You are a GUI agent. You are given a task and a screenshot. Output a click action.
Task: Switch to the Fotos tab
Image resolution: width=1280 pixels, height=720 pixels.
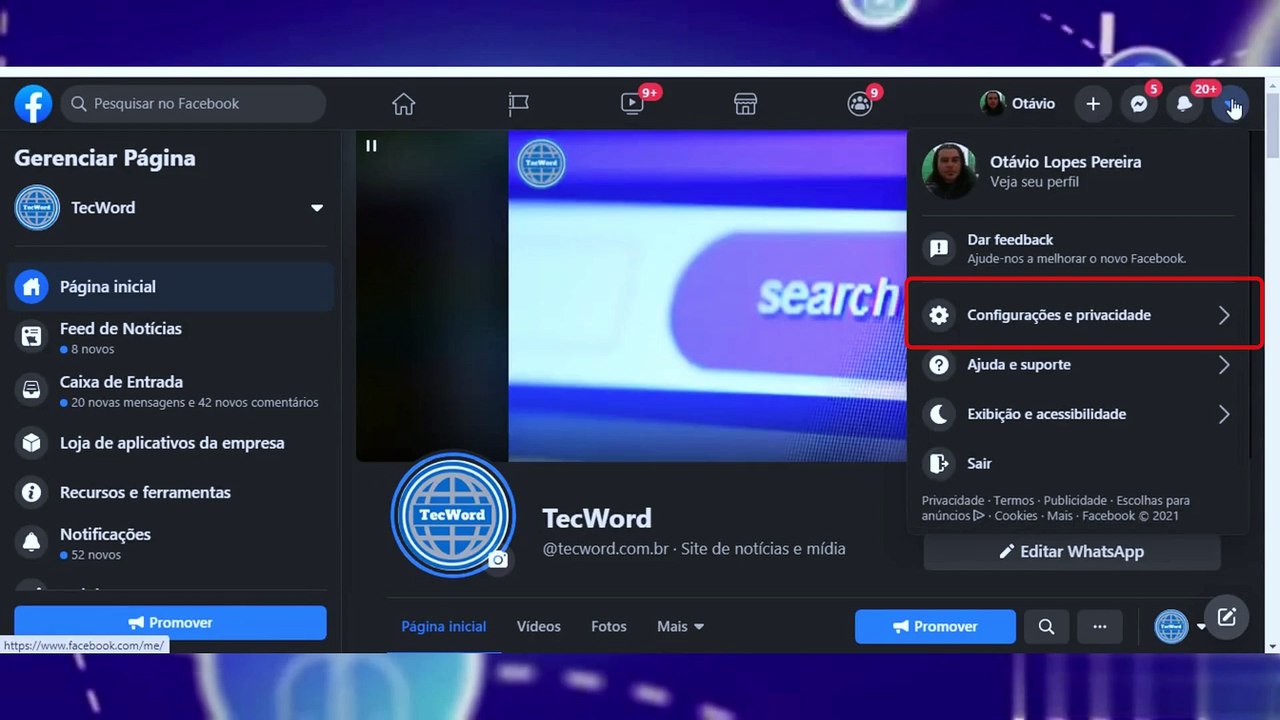[x=609, y=627]
